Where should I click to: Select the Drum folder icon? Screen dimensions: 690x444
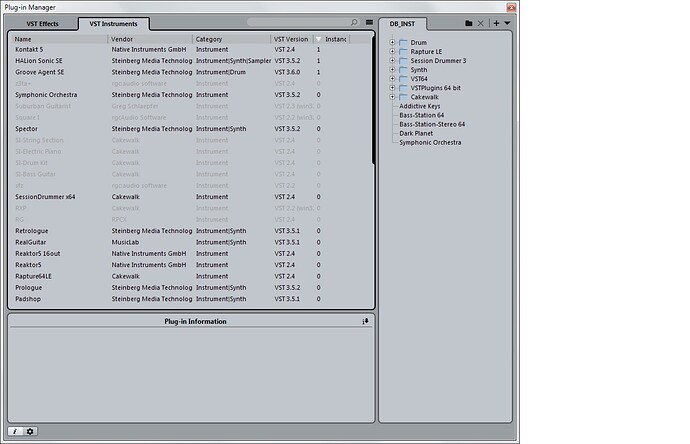pyautogui.click(x=403, y=42)
